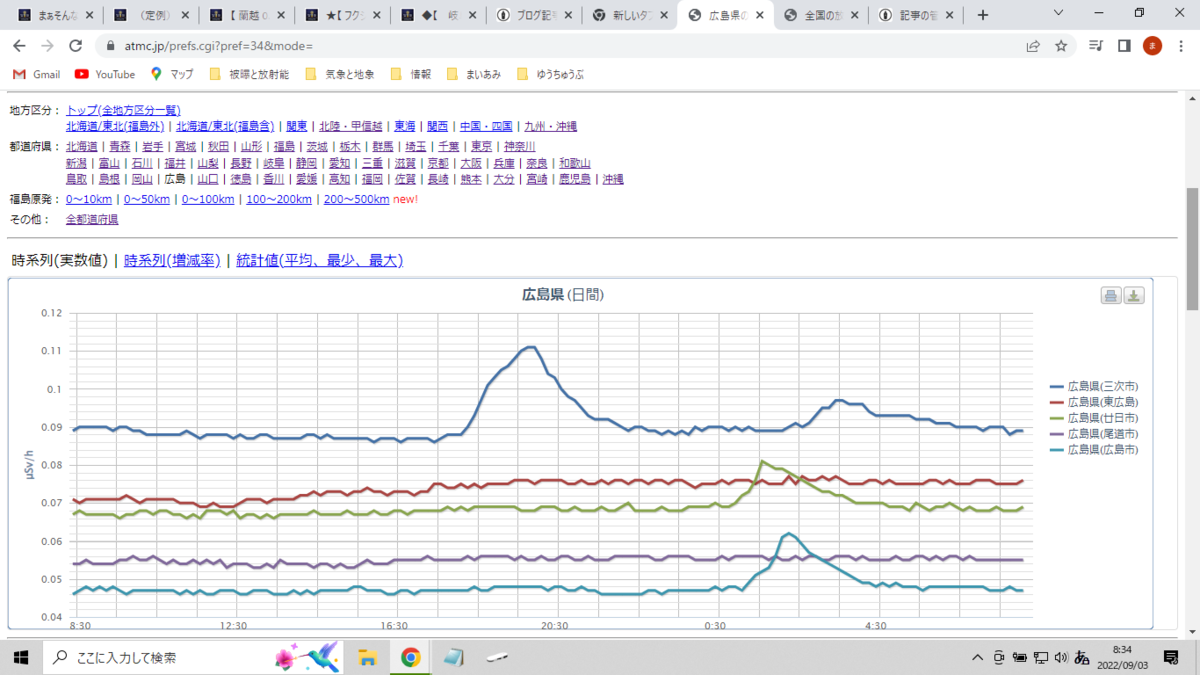Image resolution: width=1200 pixels, height=675 pixels.
Task: Switch to 時系列(増減率) view
Action: [x=171, y=260]
